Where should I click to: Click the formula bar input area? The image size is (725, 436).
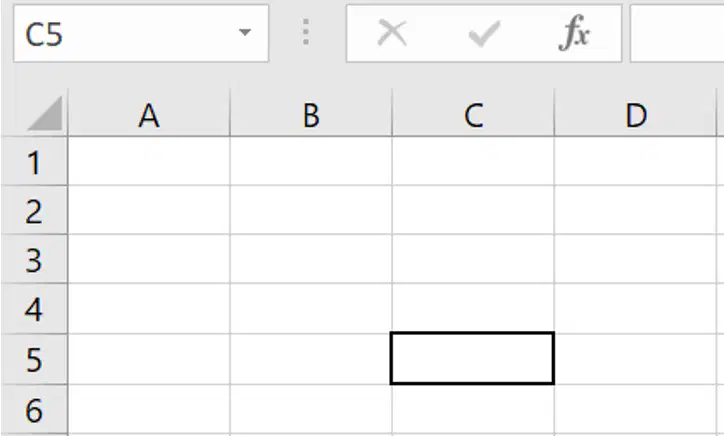677,33
